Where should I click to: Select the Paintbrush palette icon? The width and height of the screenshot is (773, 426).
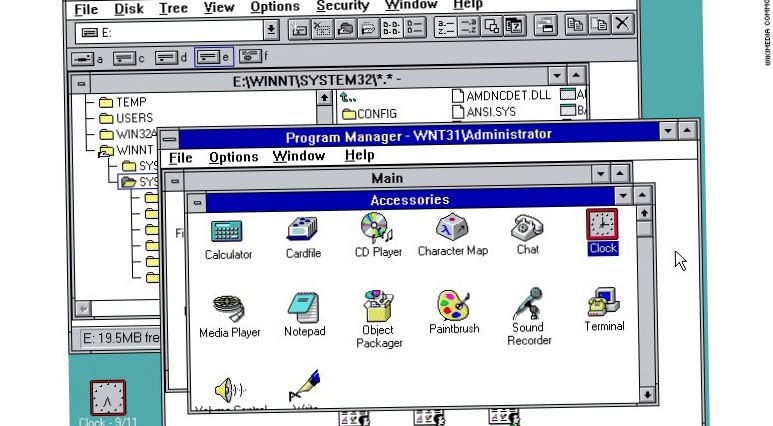click(x=454, y=305)
